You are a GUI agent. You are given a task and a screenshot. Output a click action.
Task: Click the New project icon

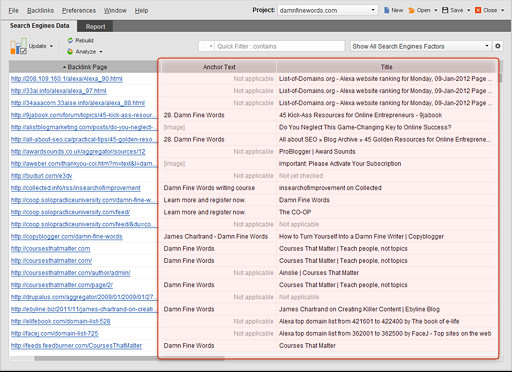coord(387,10)
